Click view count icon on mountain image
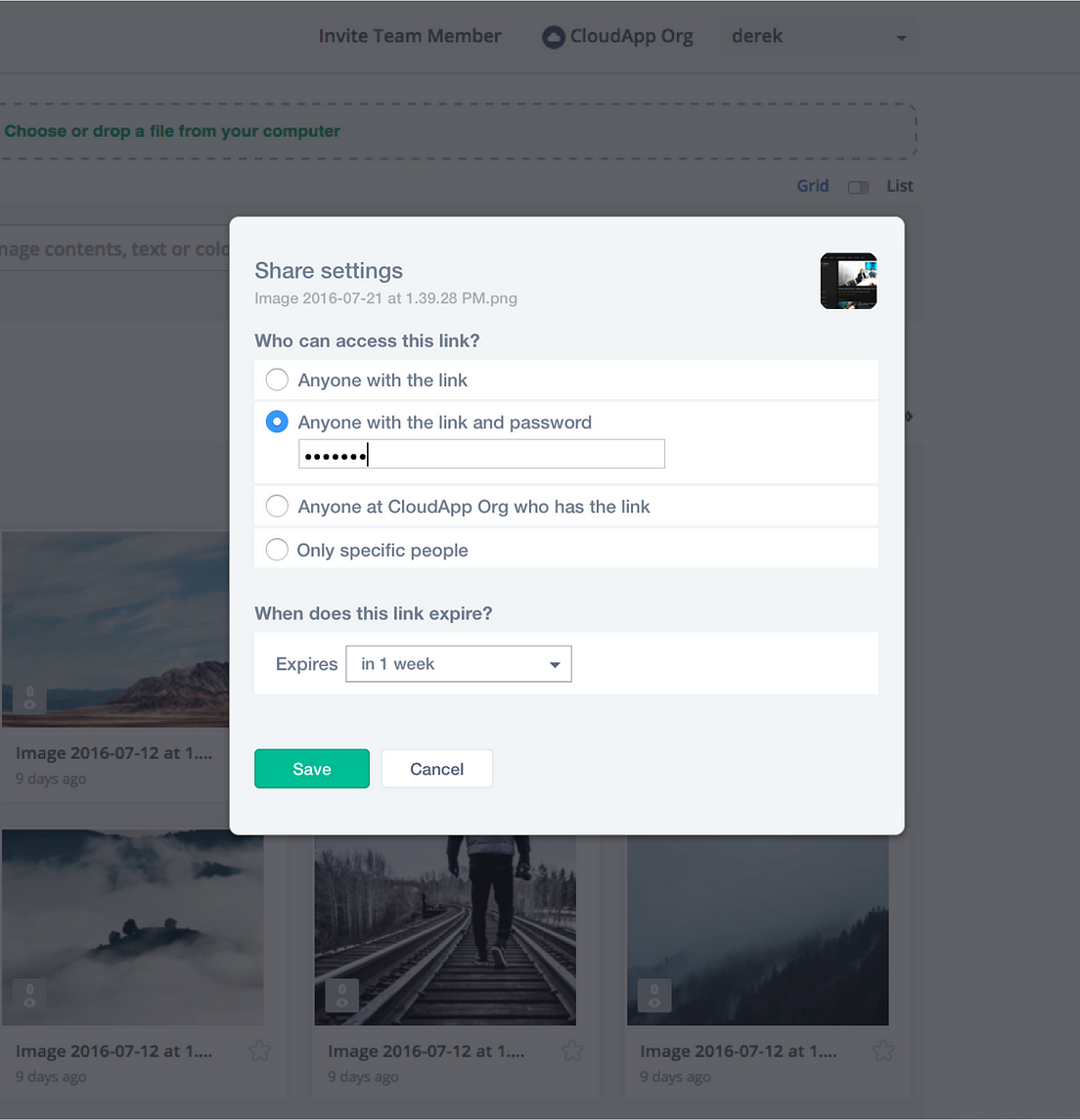The image size is (1080, 1120). 29,697
